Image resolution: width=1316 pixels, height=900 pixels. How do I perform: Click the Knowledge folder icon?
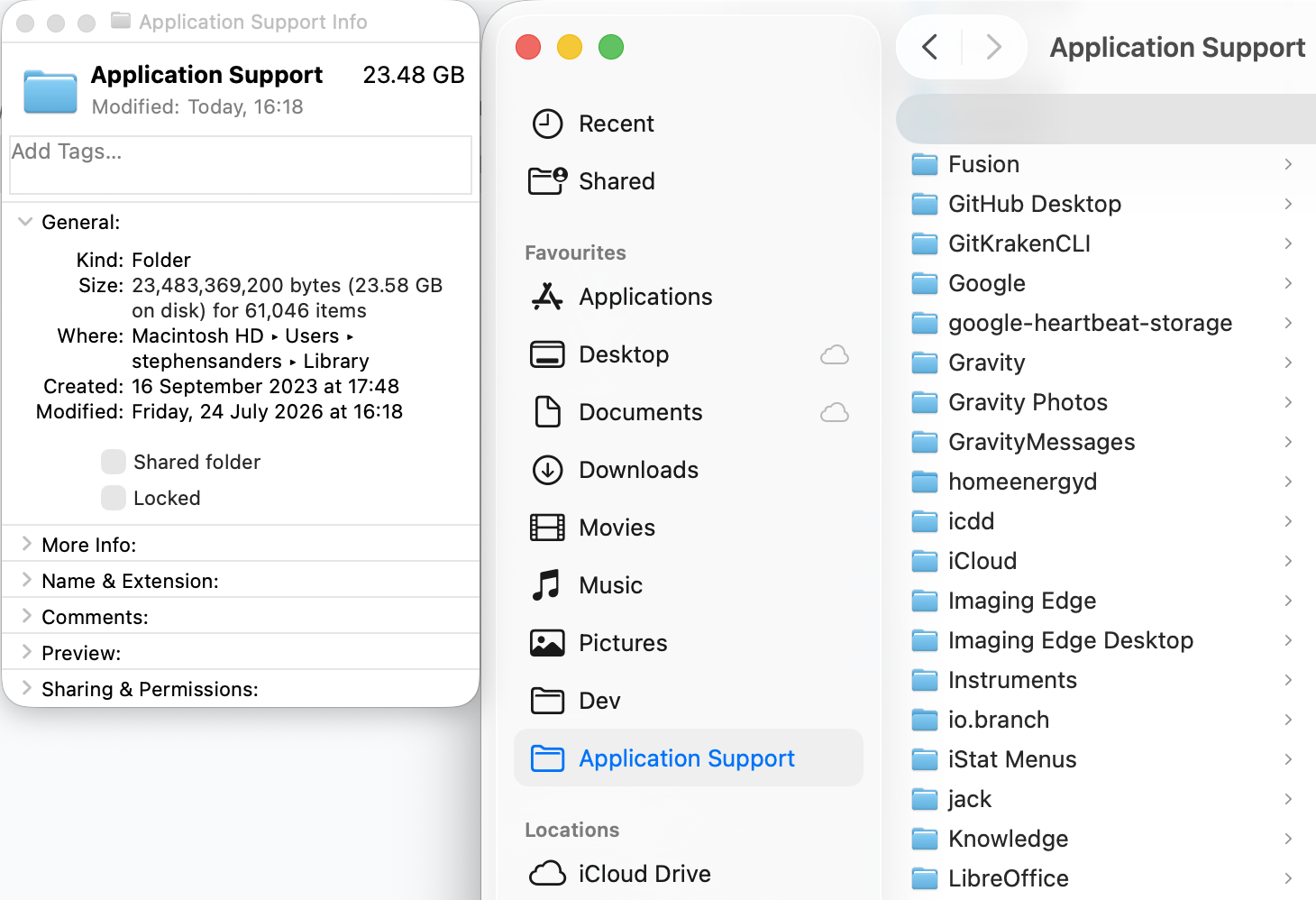925,839
